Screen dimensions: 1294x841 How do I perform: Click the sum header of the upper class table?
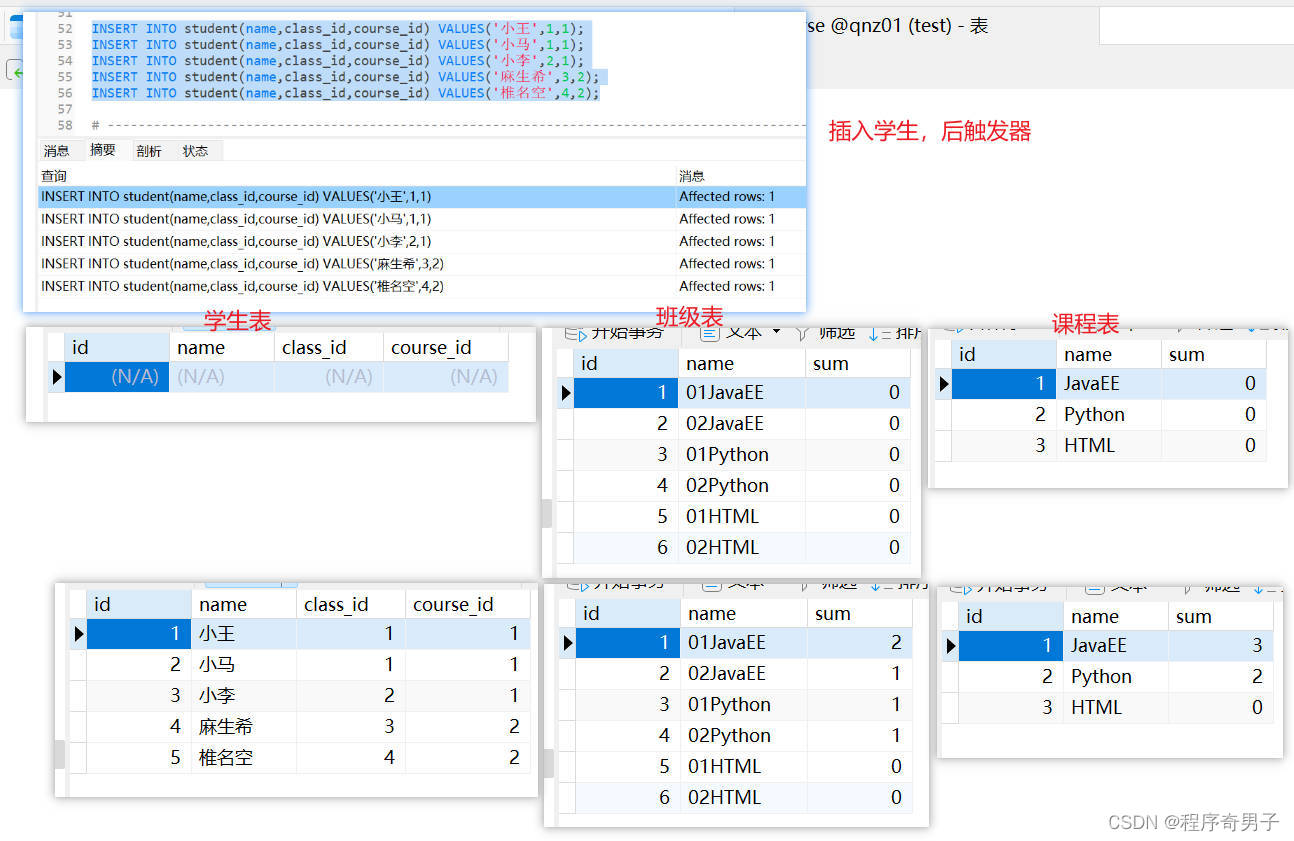pos(857,364)
